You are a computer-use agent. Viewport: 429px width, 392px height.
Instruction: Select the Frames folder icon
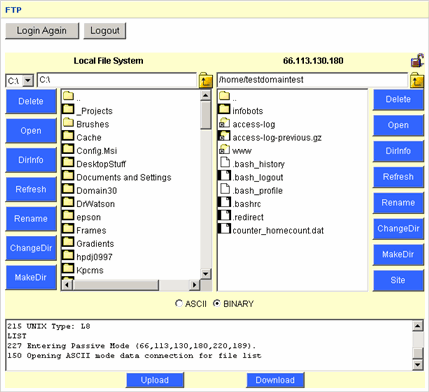tap(68, 229)
